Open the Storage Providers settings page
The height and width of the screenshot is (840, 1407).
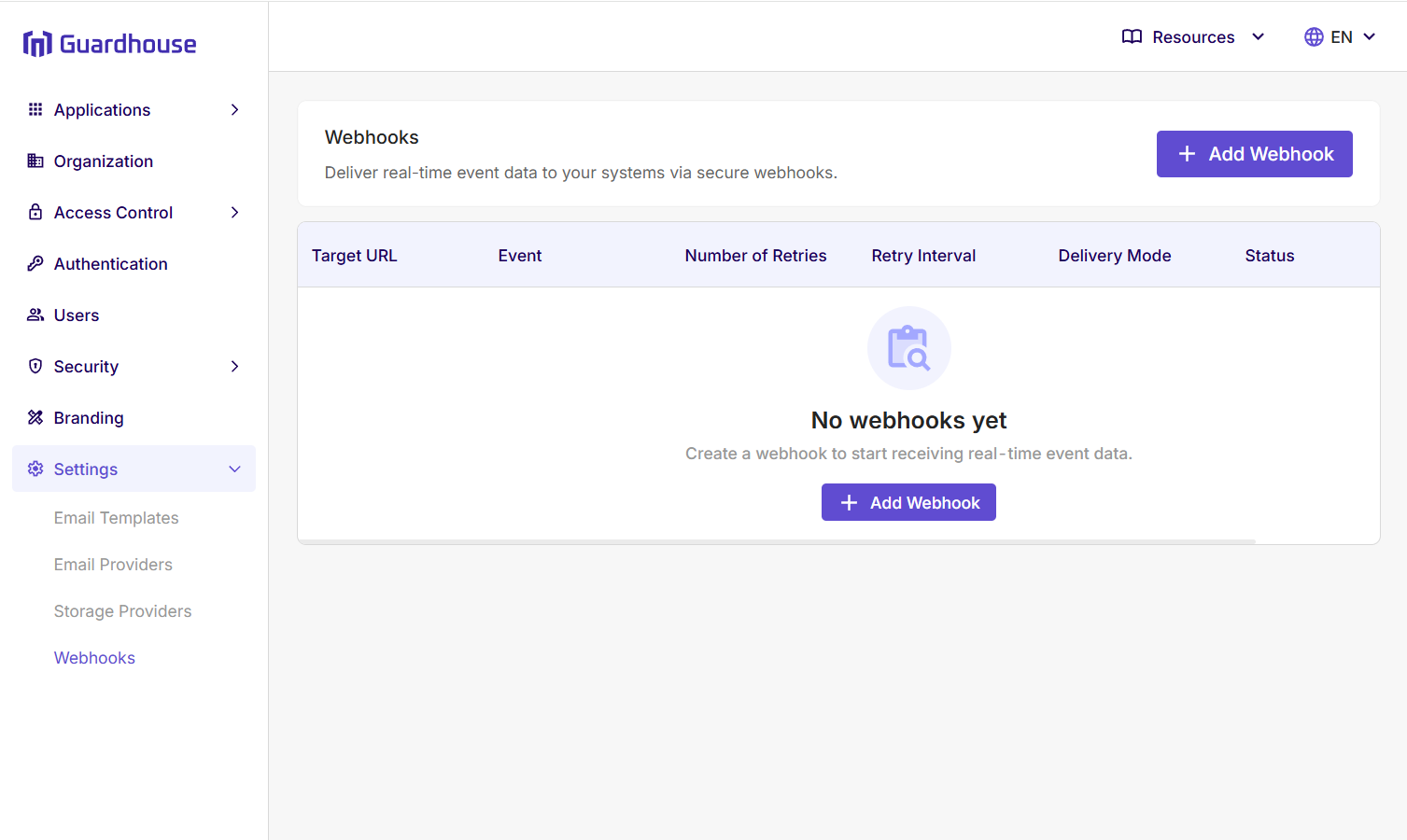coord(122,610)
